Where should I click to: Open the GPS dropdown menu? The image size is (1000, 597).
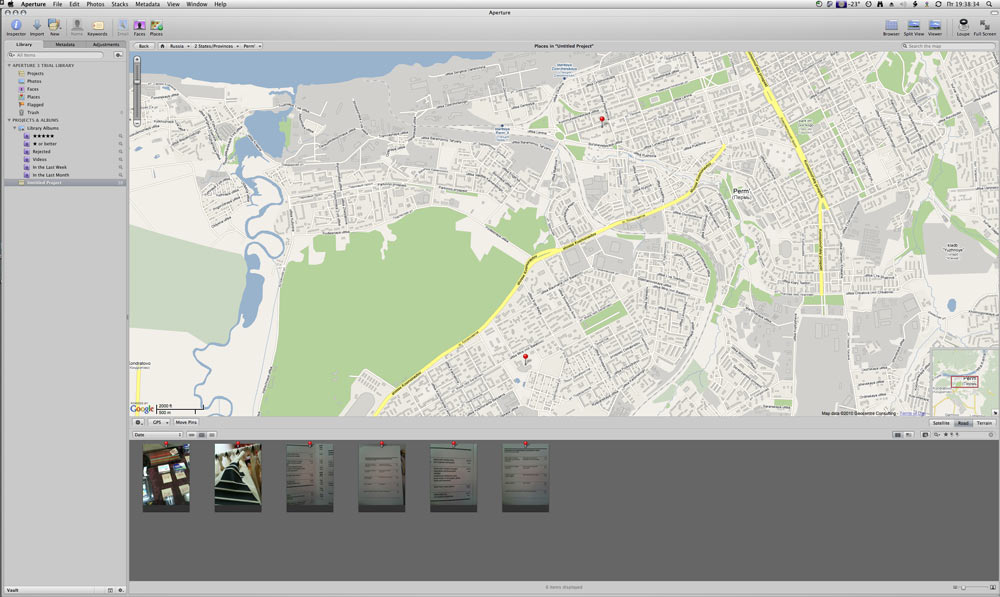pos(159,422)
